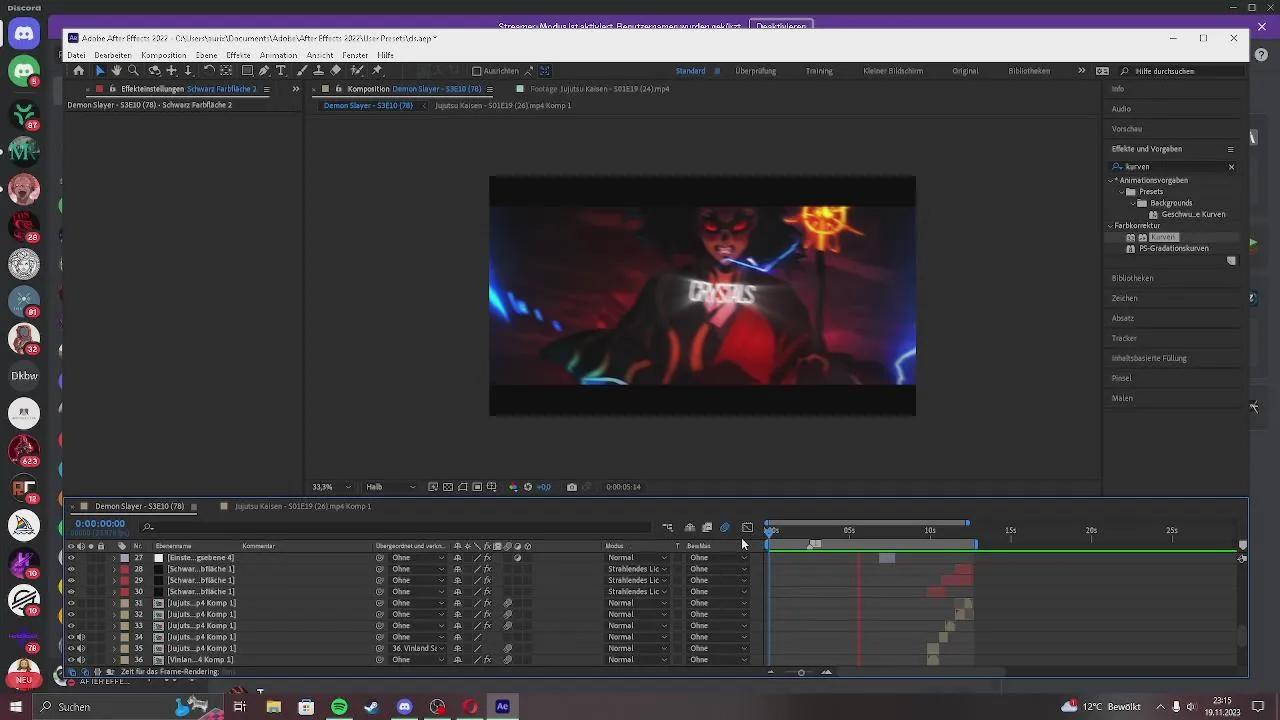
Task: Open Discord home icon in sidebar
Action: [x=24, y=34]
